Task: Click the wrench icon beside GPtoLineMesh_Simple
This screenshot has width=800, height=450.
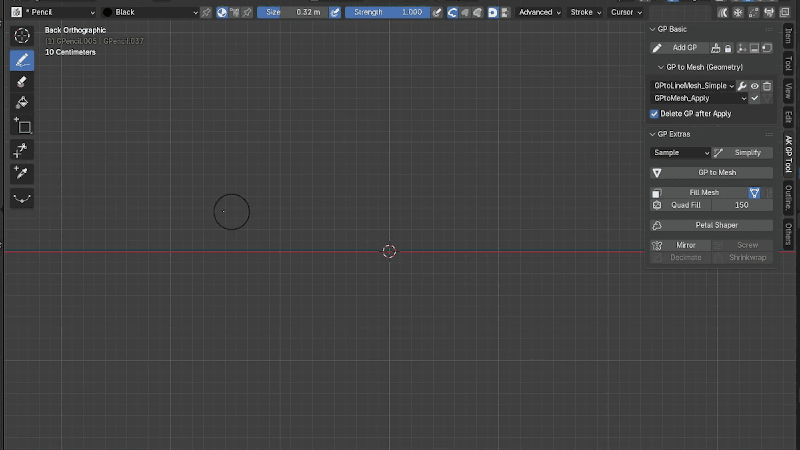Action: tap(742, 86)
